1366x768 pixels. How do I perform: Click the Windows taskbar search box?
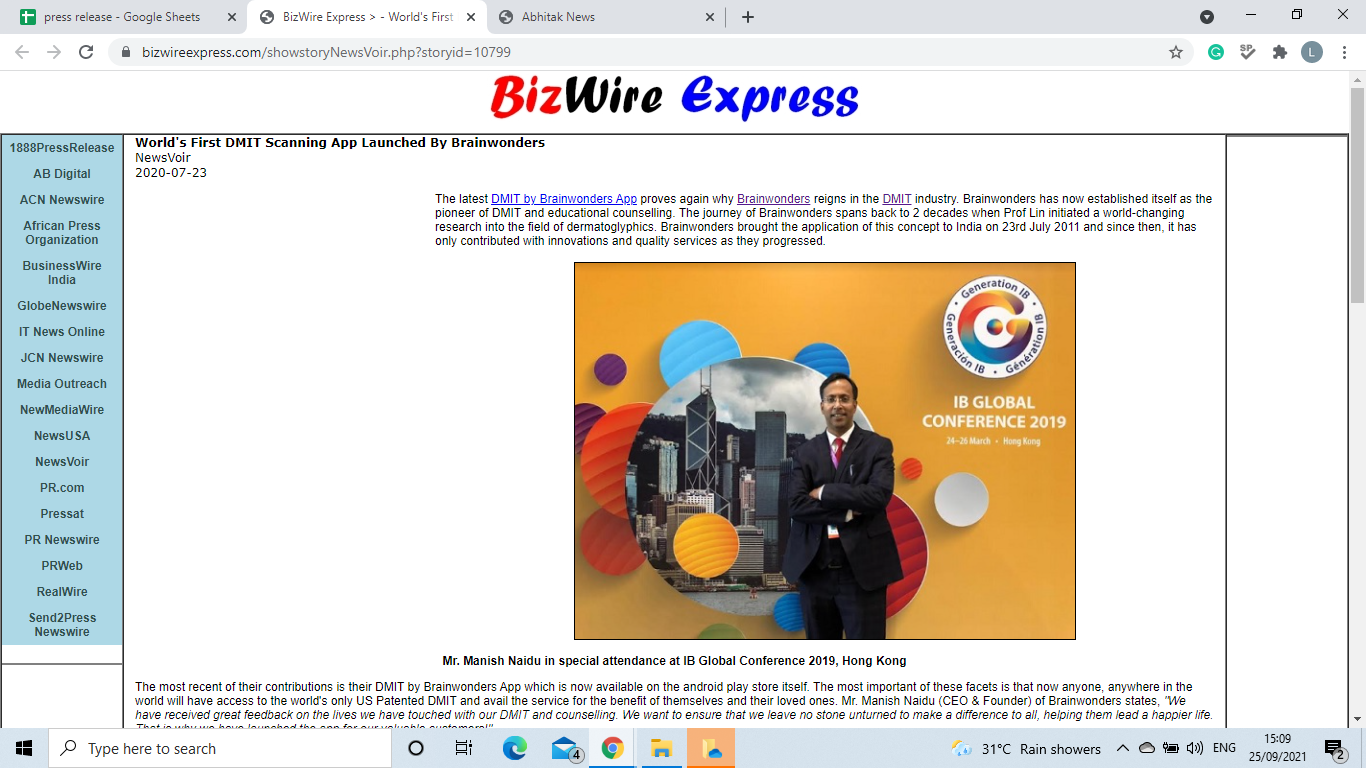(x=220, y=748)
